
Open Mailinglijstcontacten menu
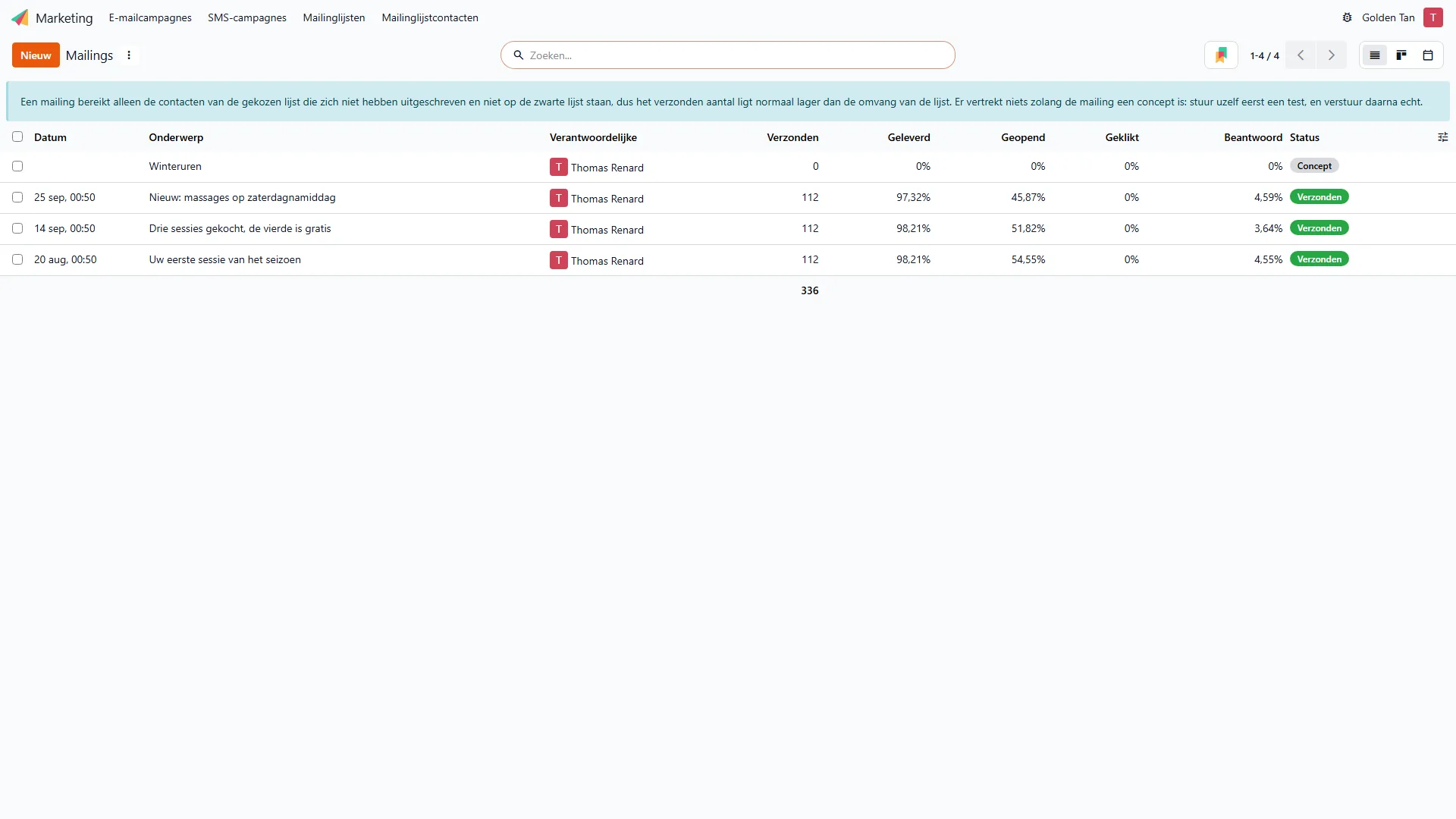click(x=430, y=17)
